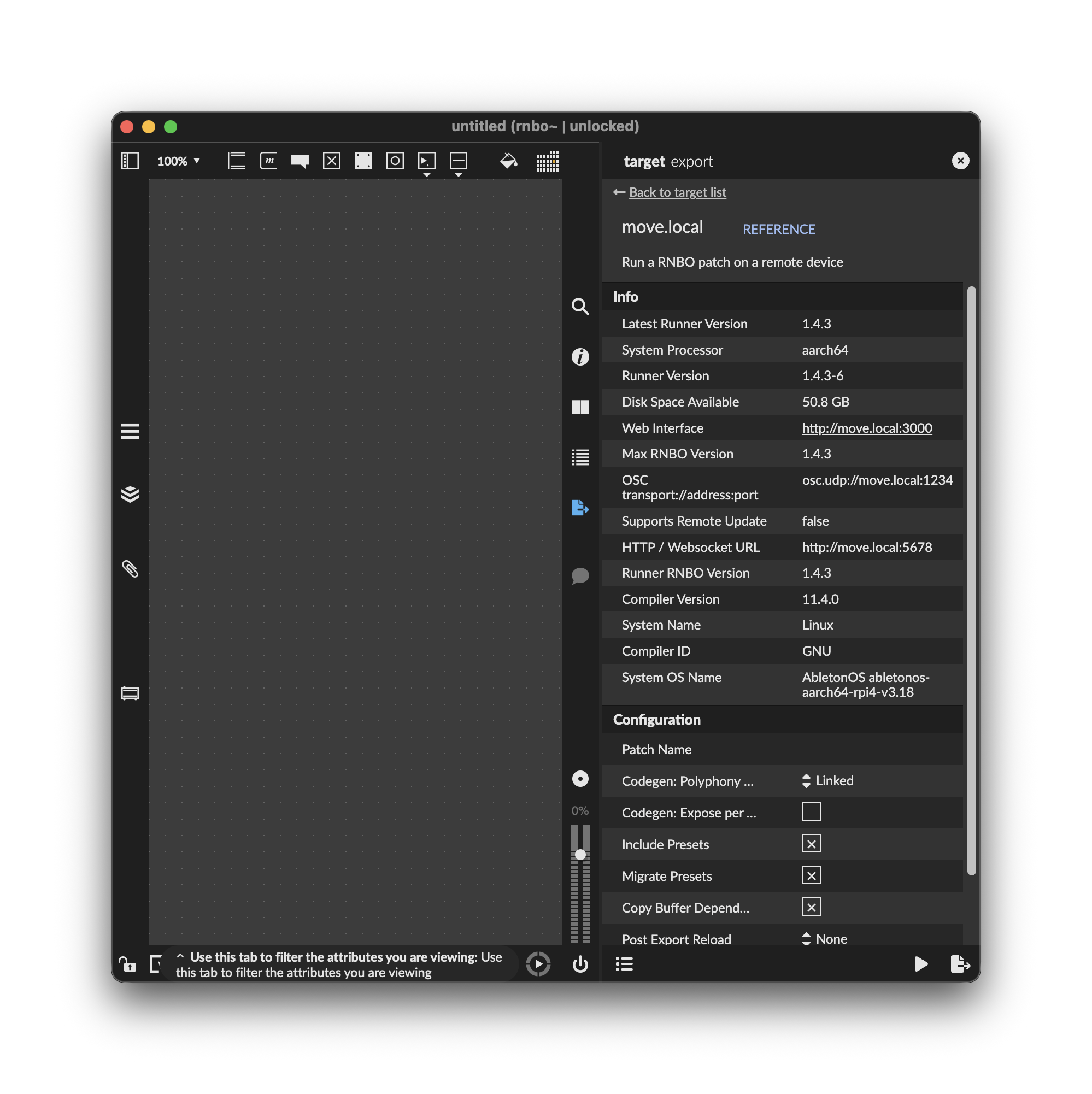The height and width of the screenshot is (1094, 1092).
Task: Open the paperclip snippets icon
Action: coord(130,568)
